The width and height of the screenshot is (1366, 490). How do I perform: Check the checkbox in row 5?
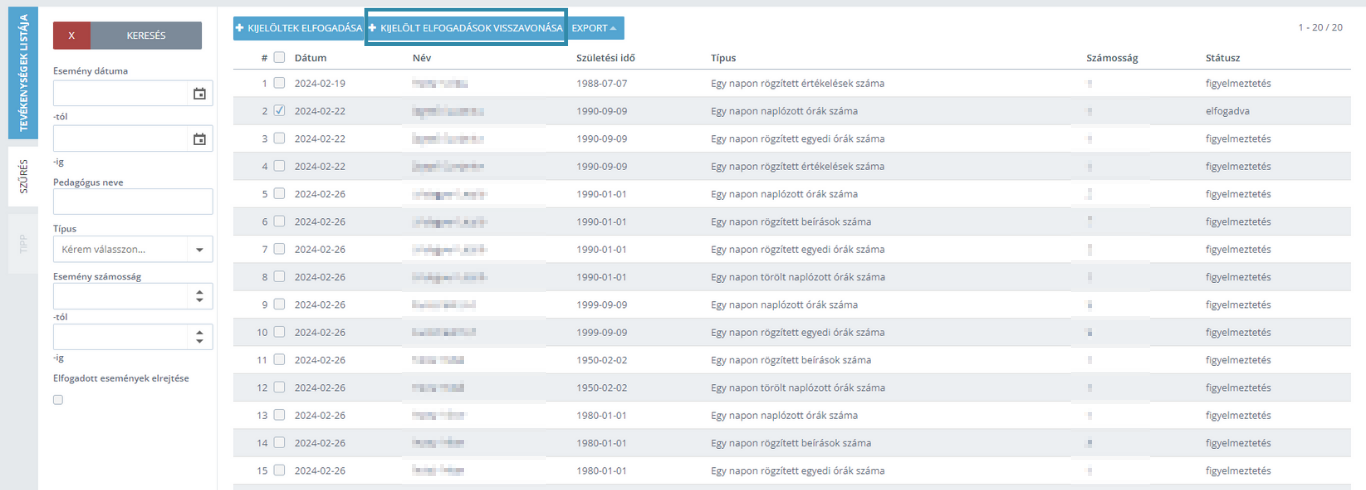pos(279,194)
